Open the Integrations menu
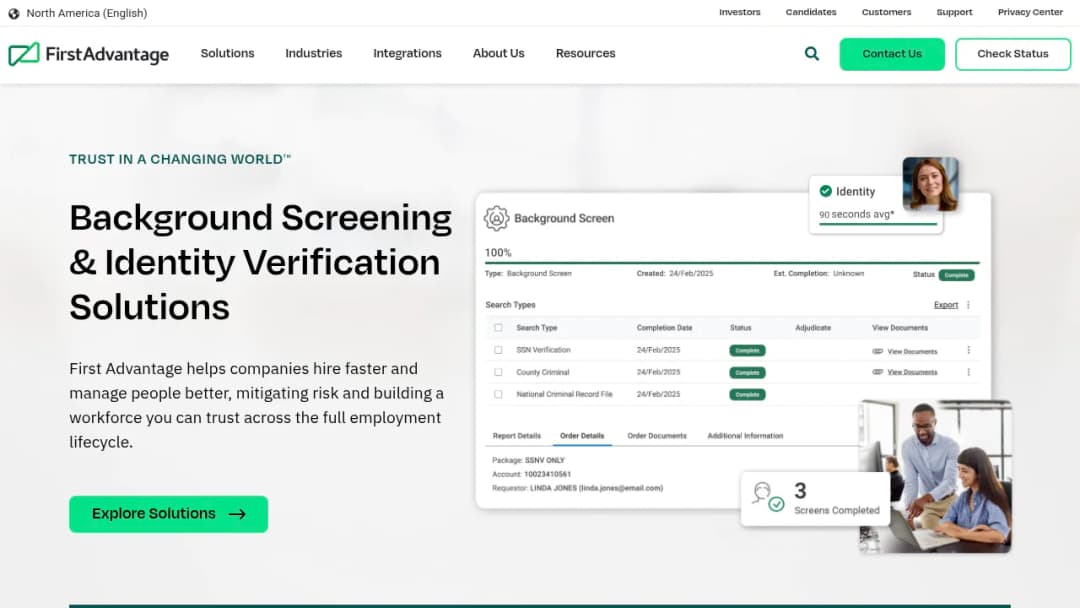The height and width of the screenshot is (608, 1080). 407,53
